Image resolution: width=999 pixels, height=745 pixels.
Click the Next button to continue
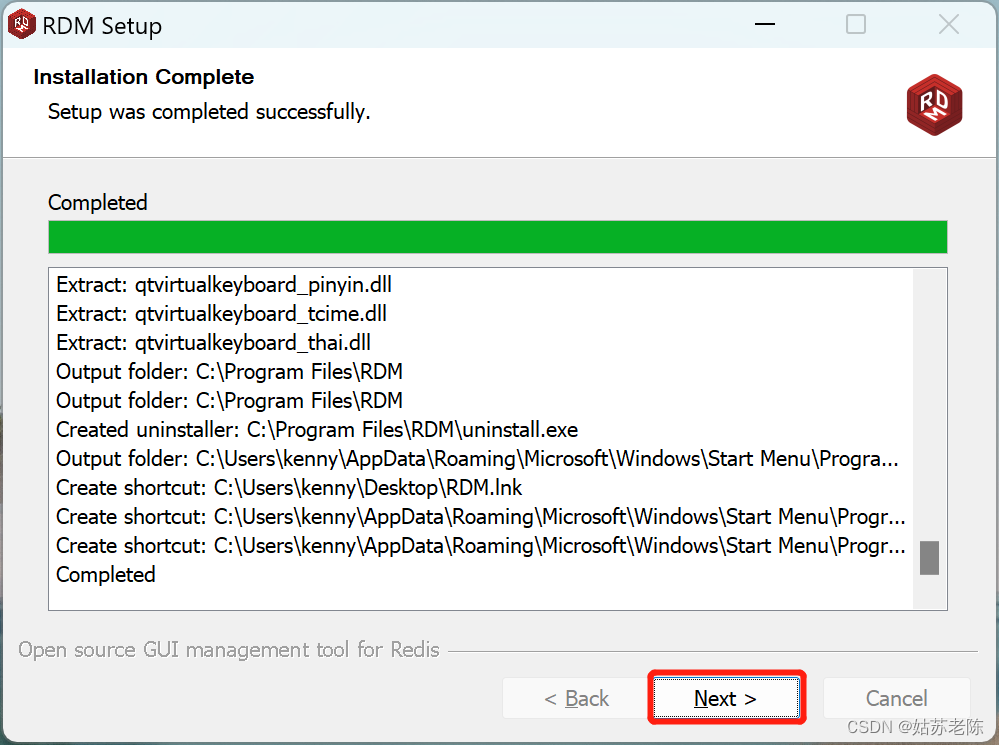click(726, 697)
